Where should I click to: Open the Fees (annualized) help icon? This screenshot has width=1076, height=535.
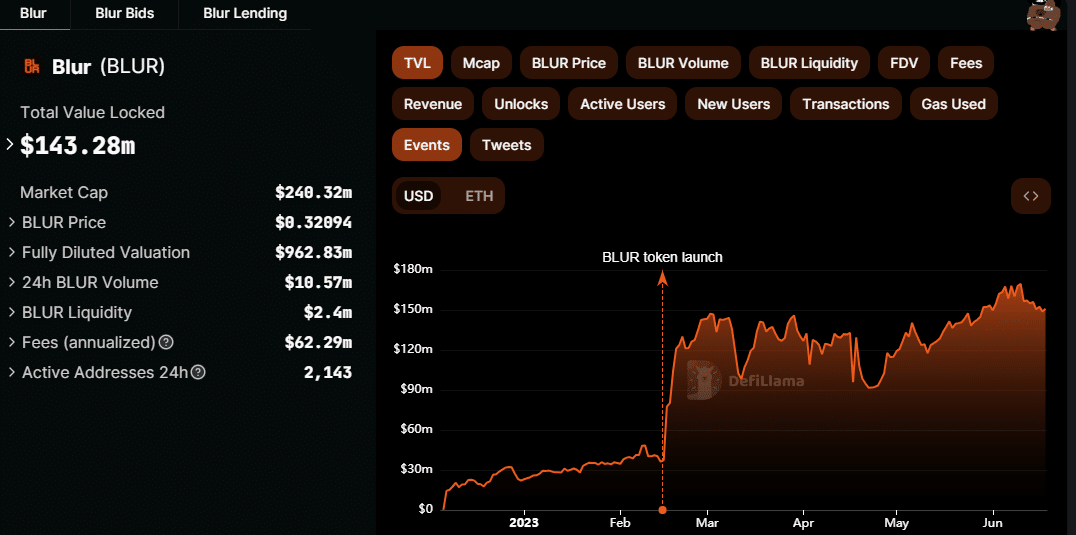tap(165, 342)
